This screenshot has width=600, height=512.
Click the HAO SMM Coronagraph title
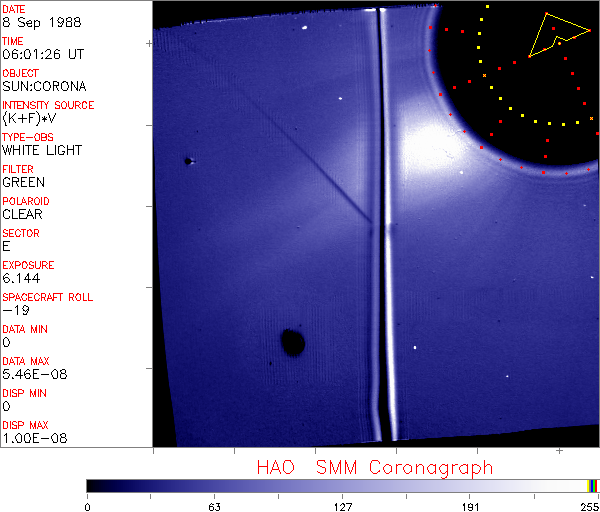pyautogui.click(x=375, y=468)
